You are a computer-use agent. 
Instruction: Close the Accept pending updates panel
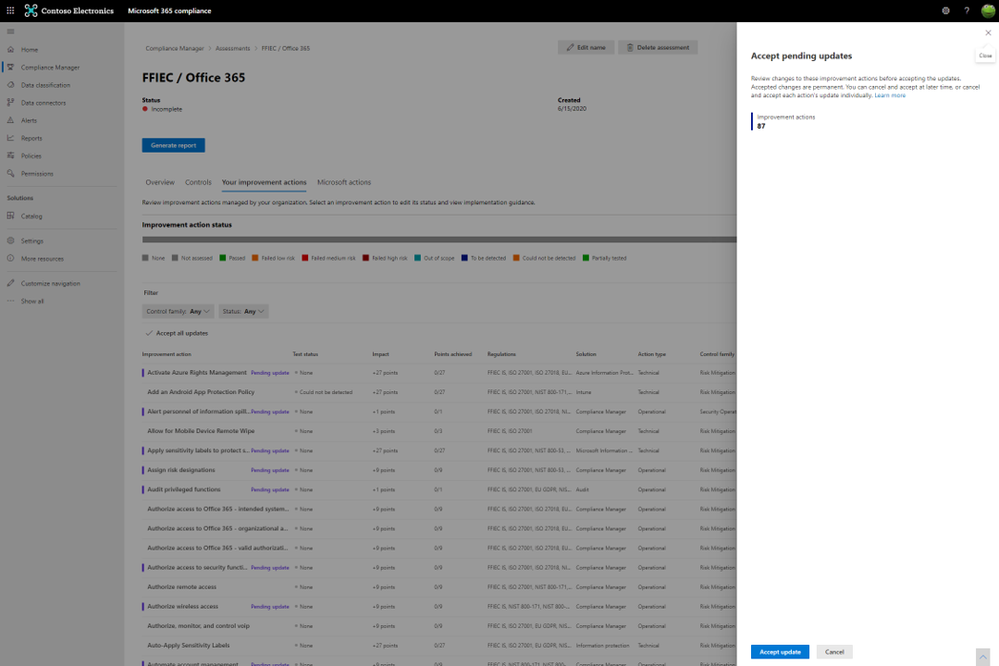(x=988, y=33)
